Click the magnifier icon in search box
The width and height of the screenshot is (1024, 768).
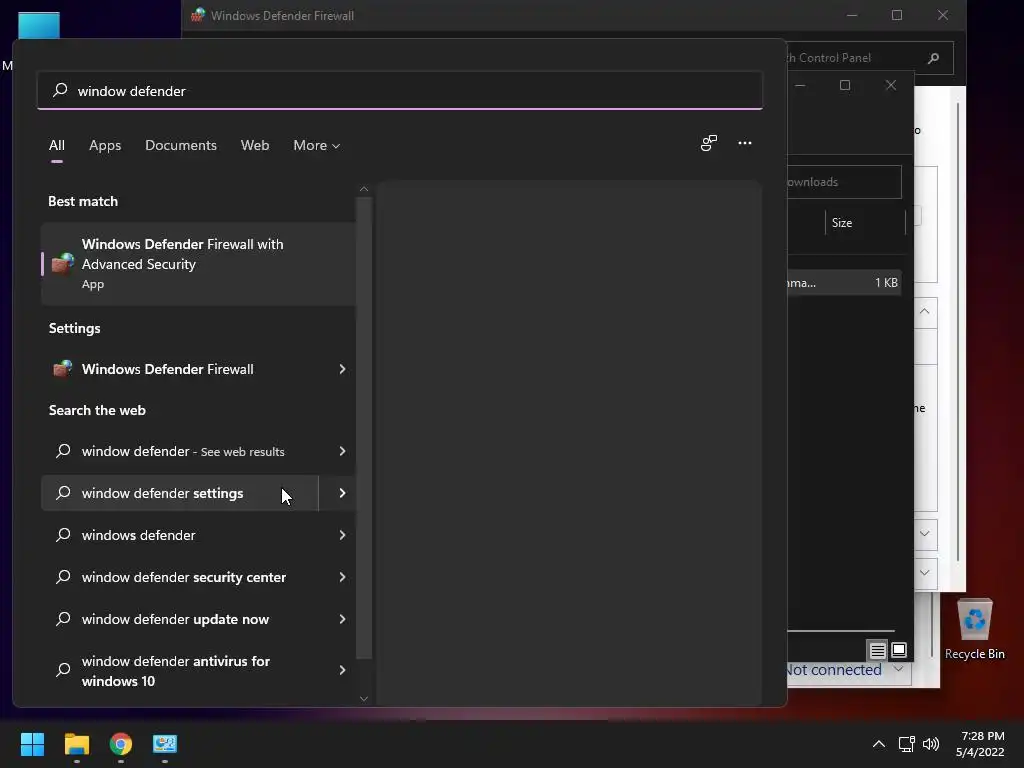[x=60, y=90]
